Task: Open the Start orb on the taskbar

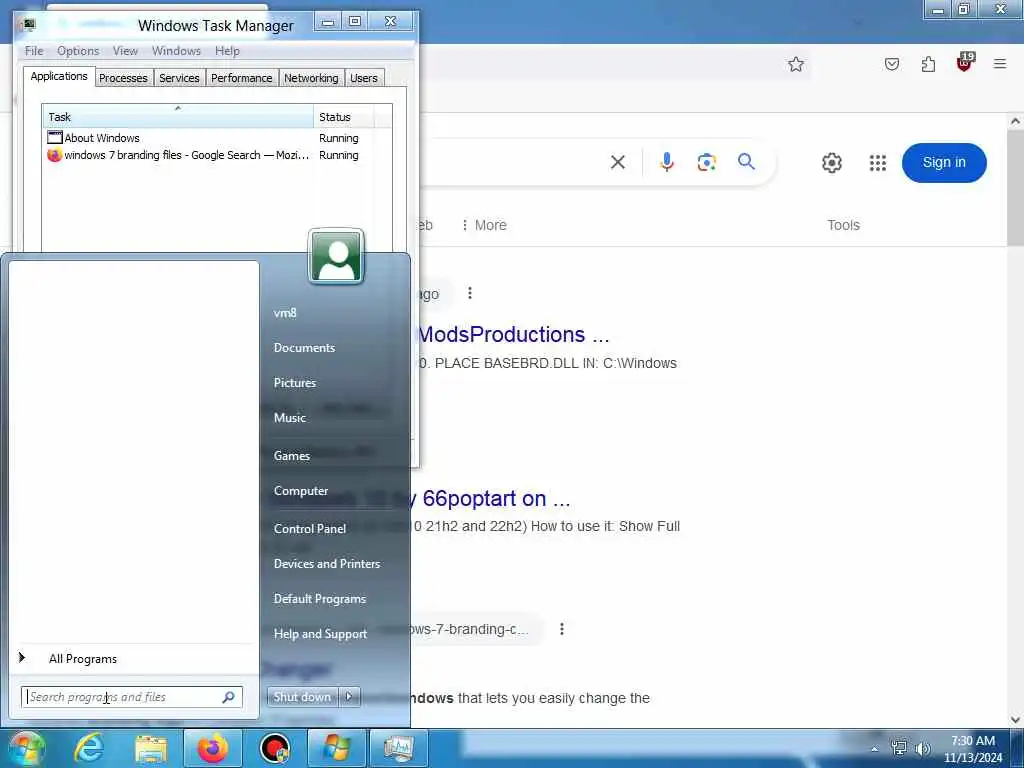Action: coord(26,748)
